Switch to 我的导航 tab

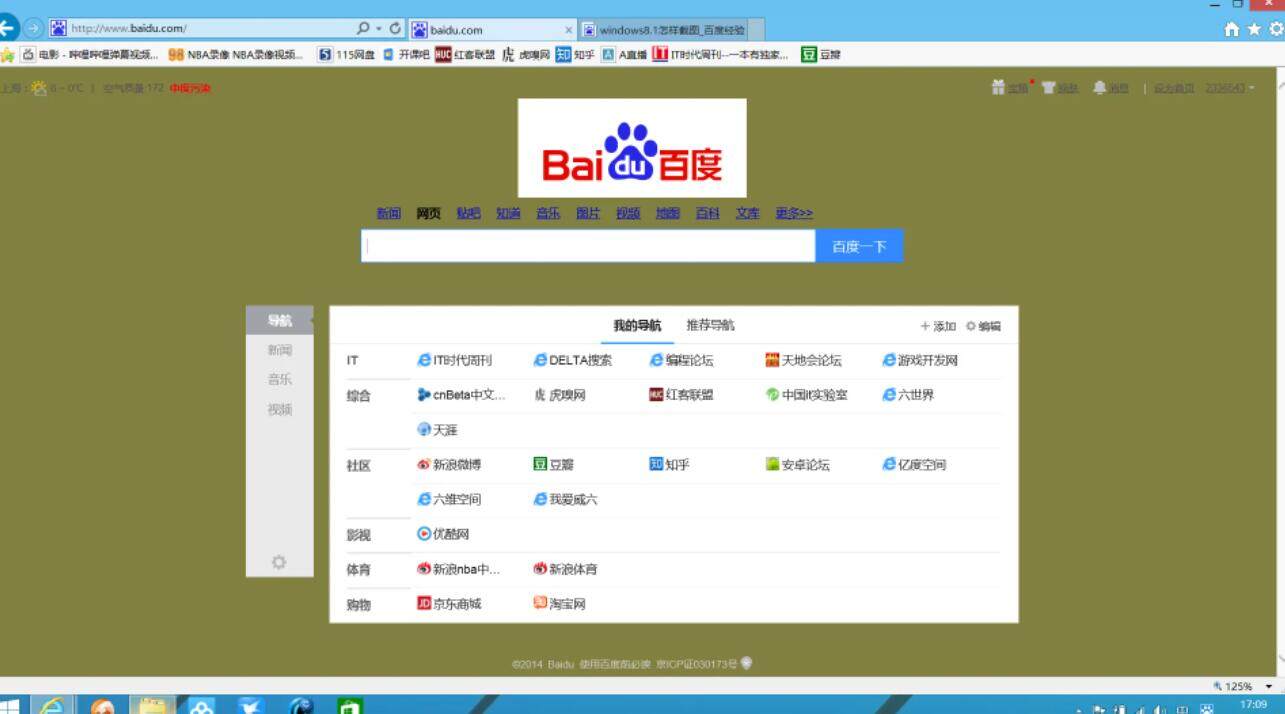click(637, 326)
